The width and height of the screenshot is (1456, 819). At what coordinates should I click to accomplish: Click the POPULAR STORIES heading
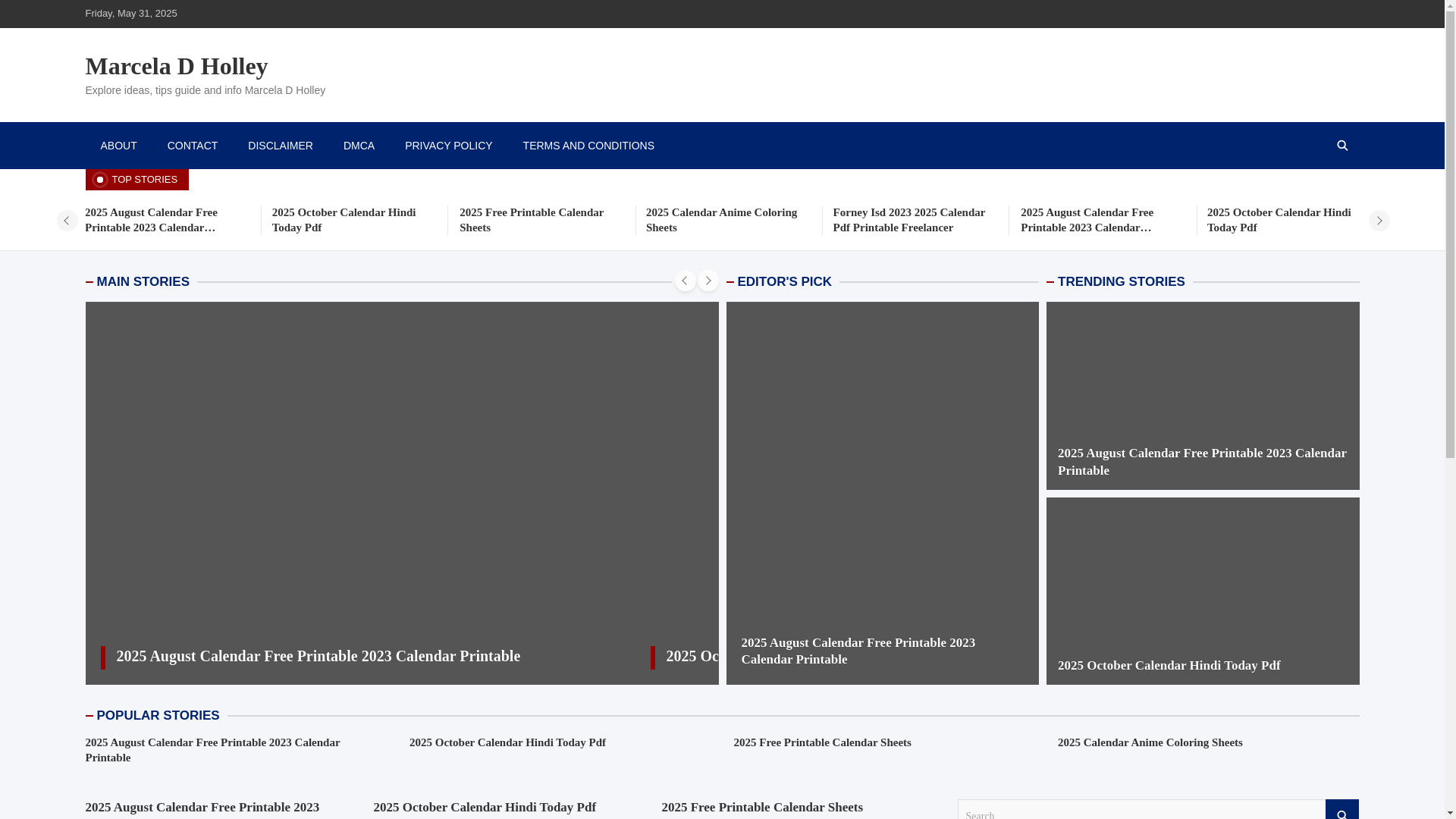point(158,715)
